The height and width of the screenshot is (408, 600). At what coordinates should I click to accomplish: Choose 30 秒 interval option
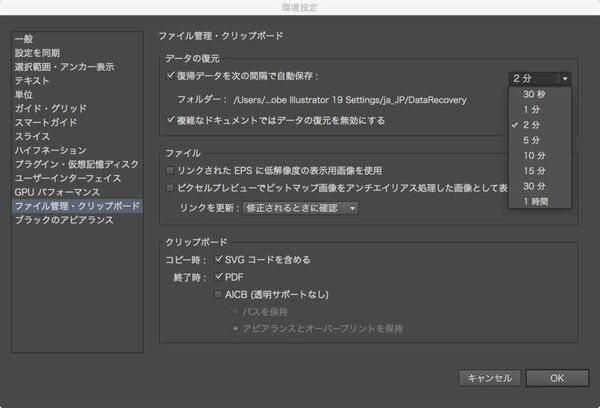tap(540, 94)
